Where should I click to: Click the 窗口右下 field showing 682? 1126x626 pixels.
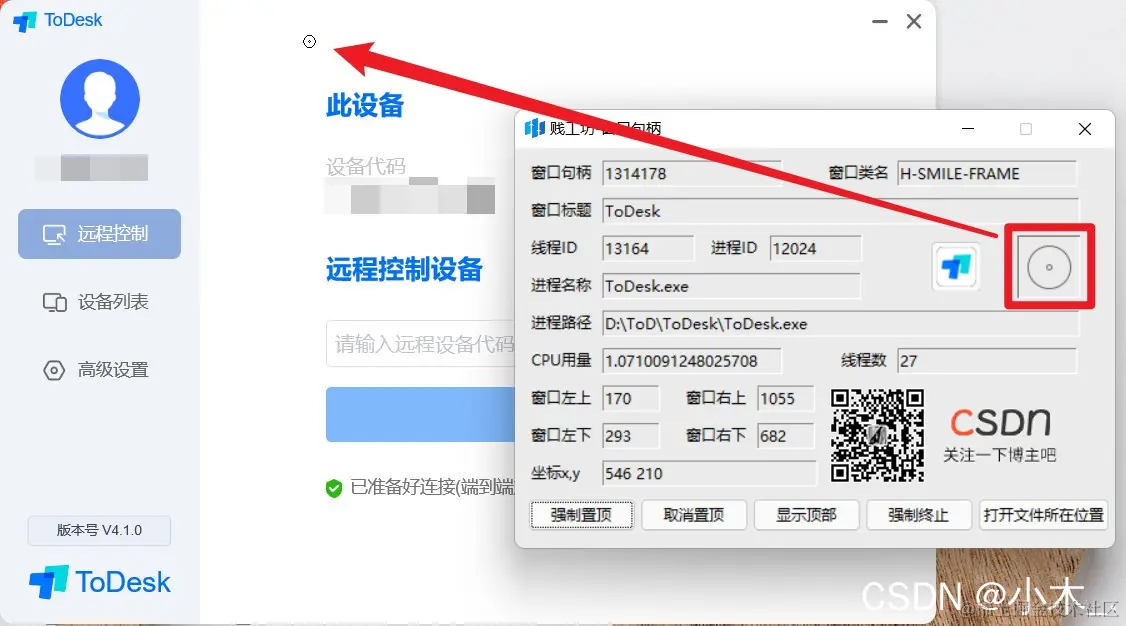[x=786, y=436]
